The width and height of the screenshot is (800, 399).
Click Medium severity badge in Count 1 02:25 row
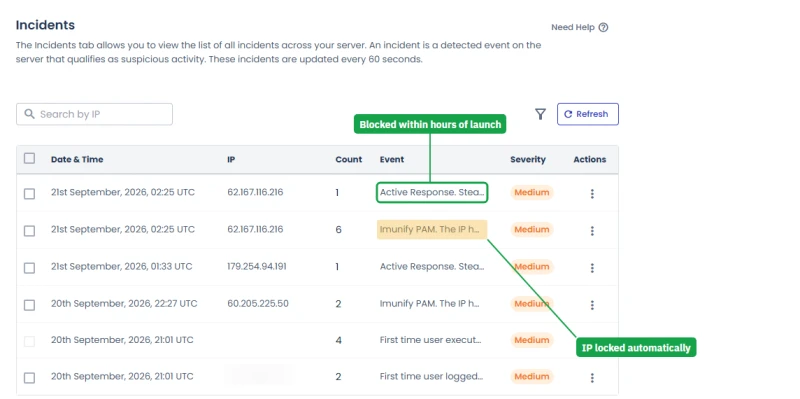tap(532, 192)
